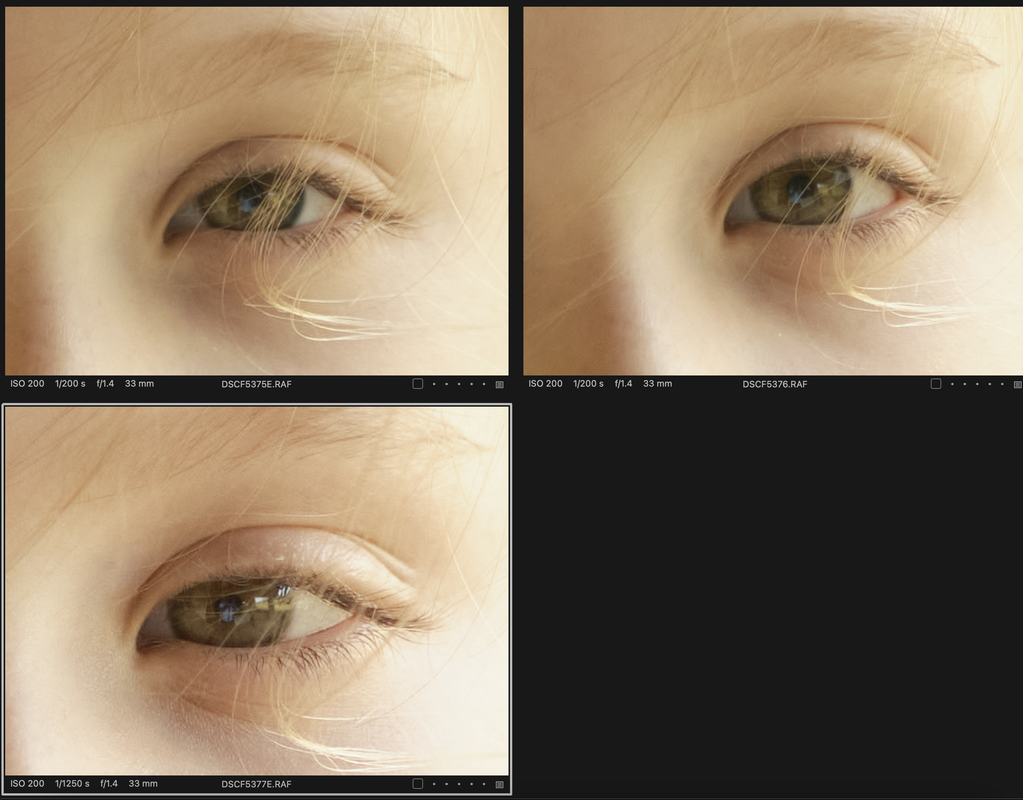Give DSCF5376.RAF a one-star rating

pyautogui.click(x=952, y=384)
